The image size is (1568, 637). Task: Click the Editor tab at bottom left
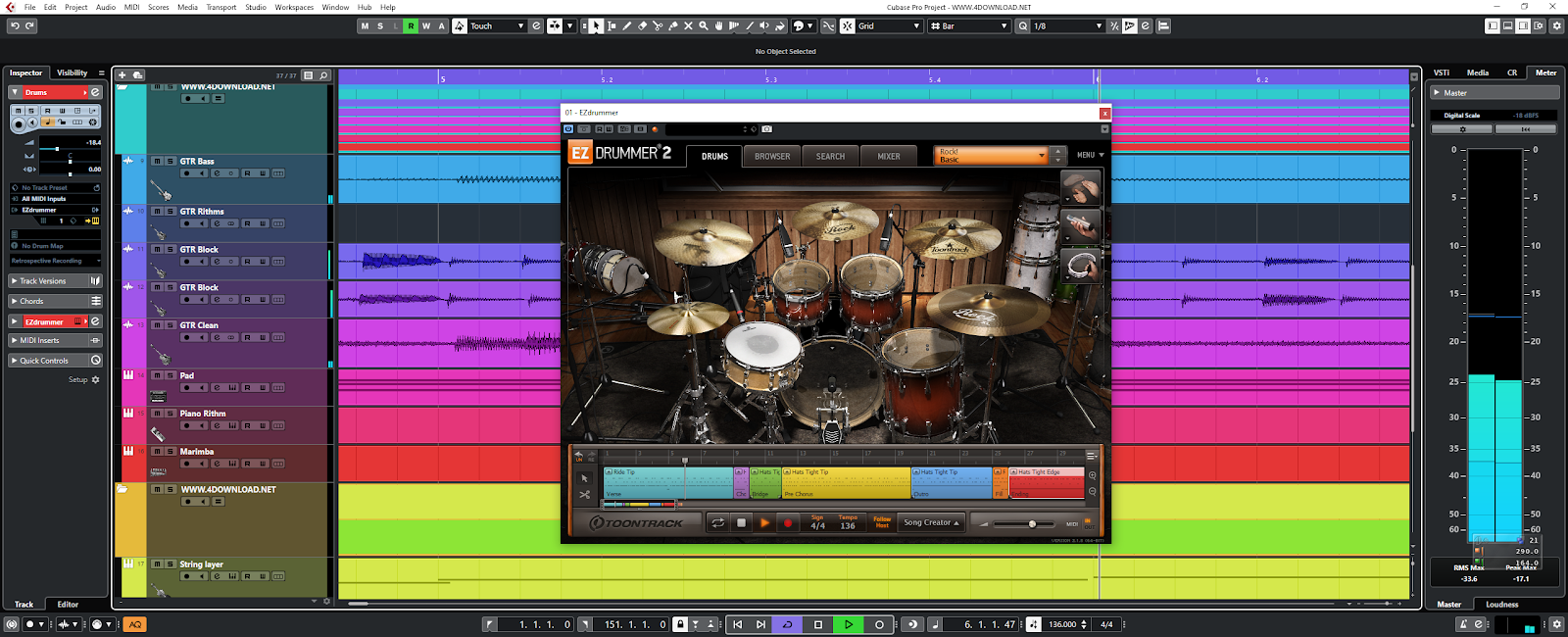[x=68, y=605]
